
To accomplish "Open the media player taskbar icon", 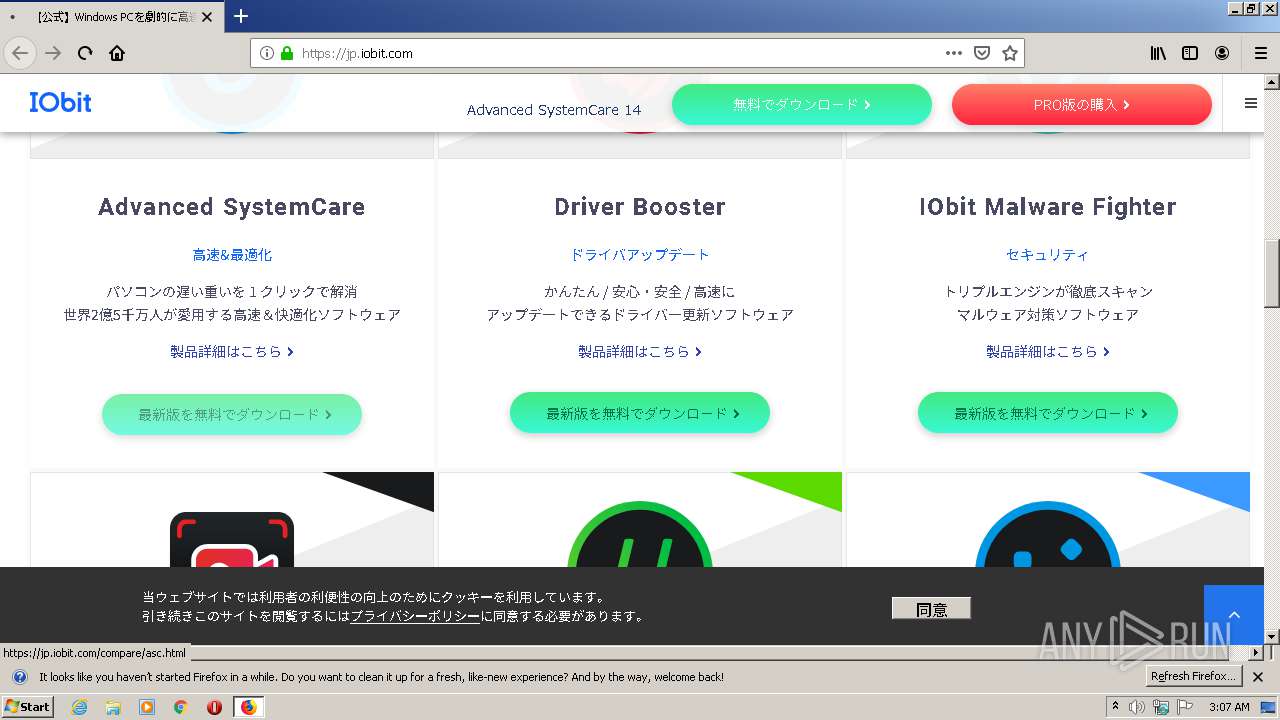I will pyautogui.click(x=147, y=707).
